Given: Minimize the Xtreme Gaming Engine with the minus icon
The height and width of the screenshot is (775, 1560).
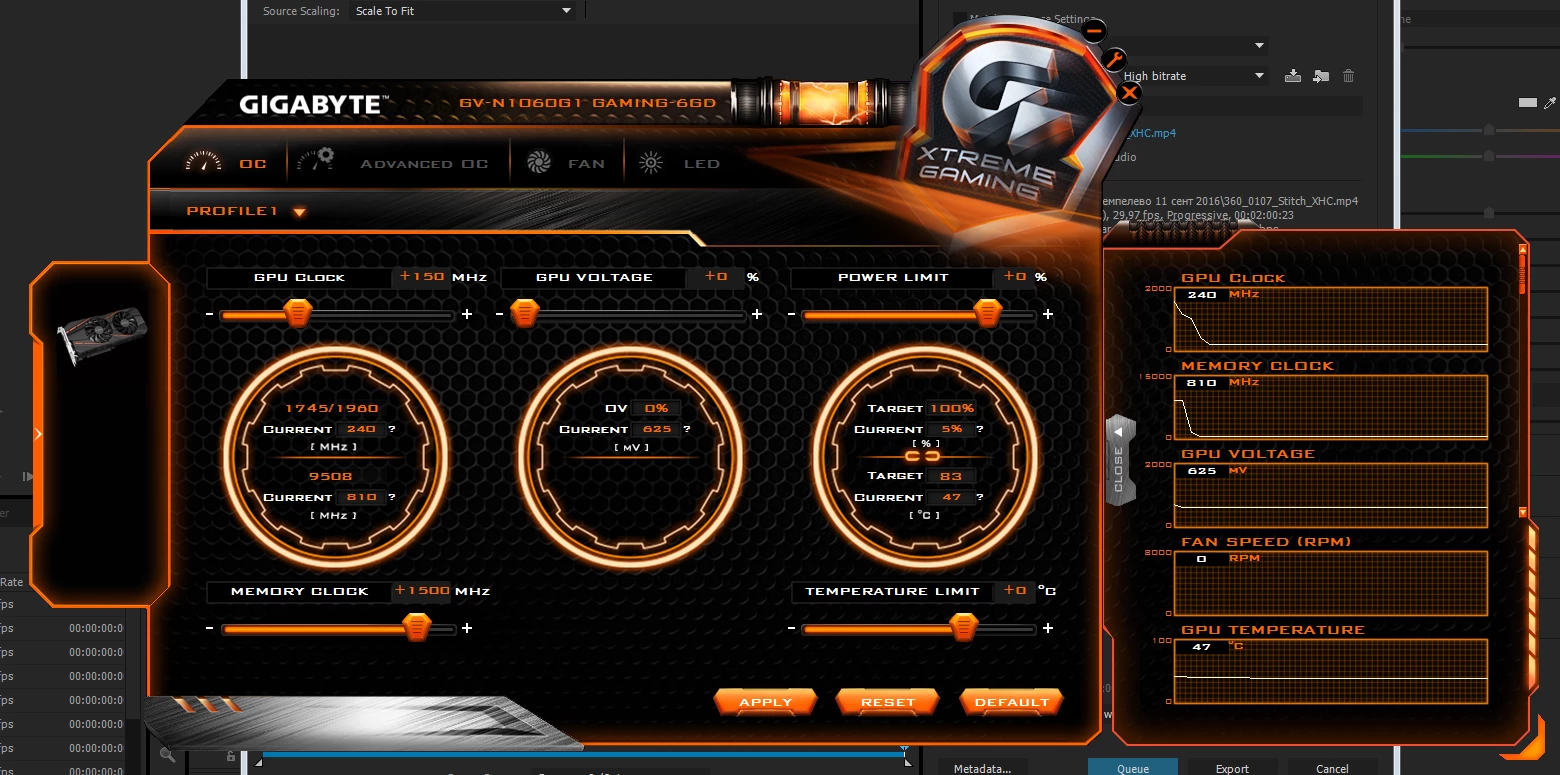Looking at the screenshot, I should pyautogui.click(x=1094, y=31).
